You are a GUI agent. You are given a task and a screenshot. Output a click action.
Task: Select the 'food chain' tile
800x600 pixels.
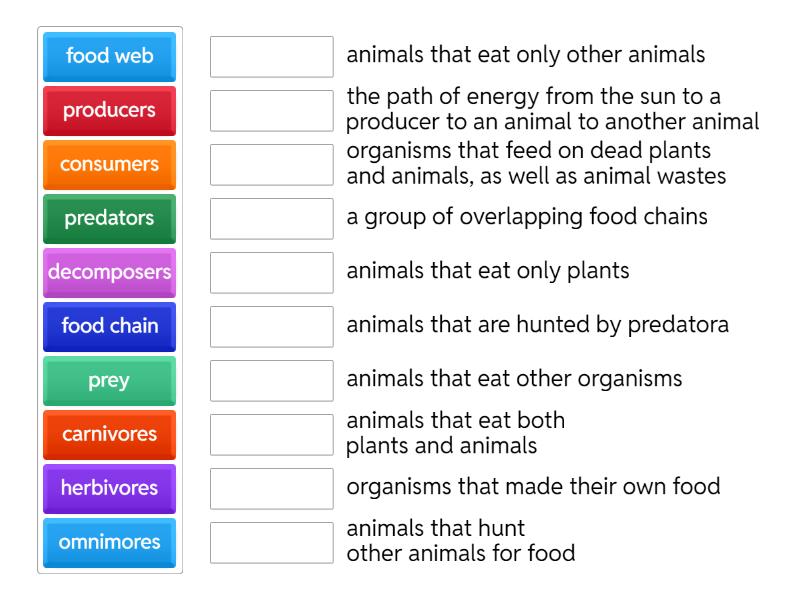[108, 327]
